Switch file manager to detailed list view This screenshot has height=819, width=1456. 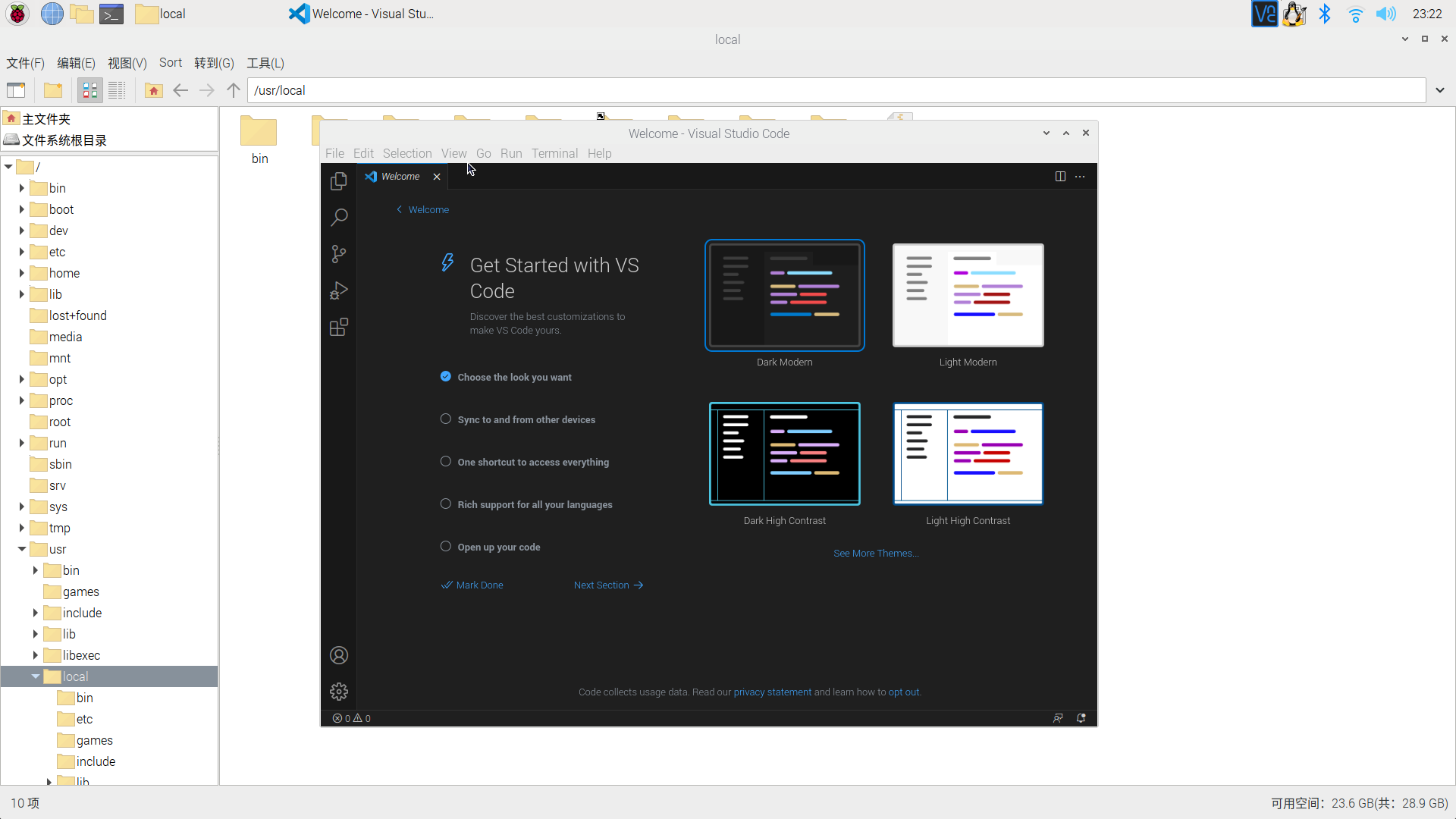tap(117, 90)
